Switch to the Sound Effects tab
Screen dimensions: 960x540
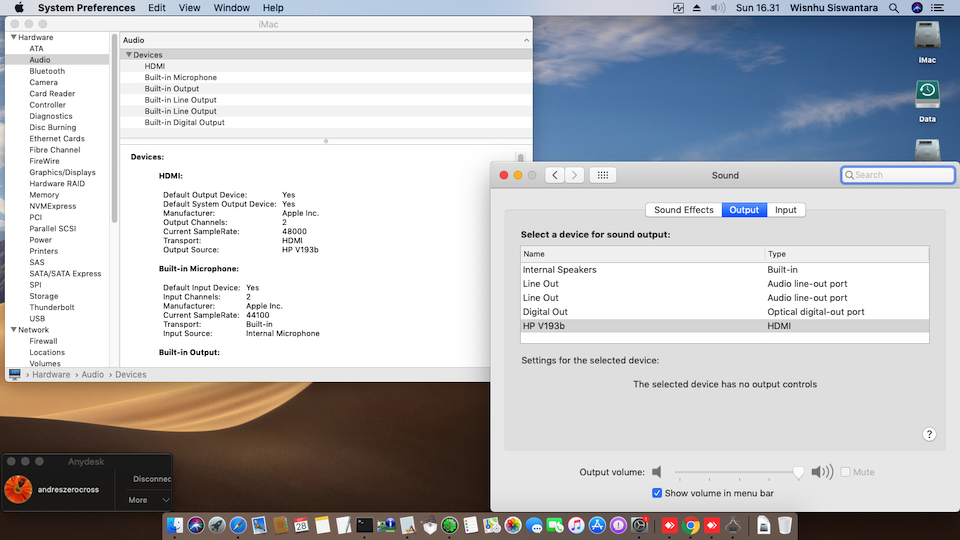684,210
